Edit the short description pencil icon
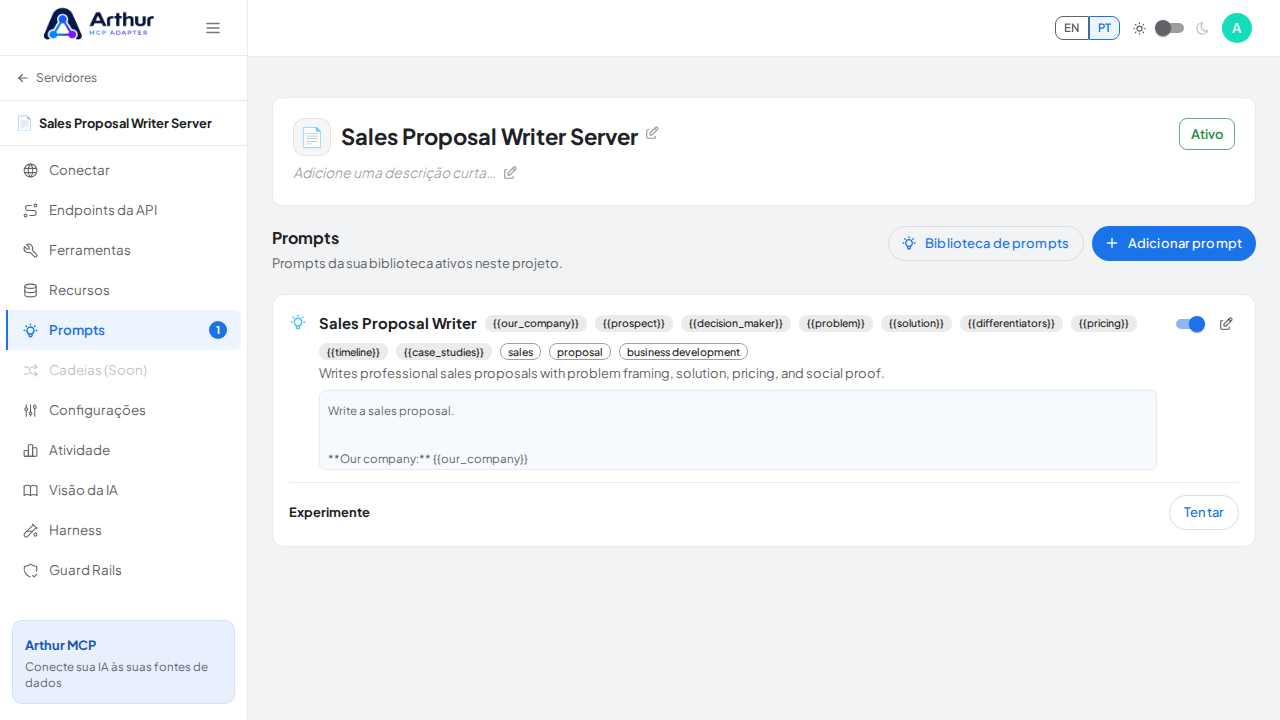Viewport: 1280px width, 720px height. point(510,173)
